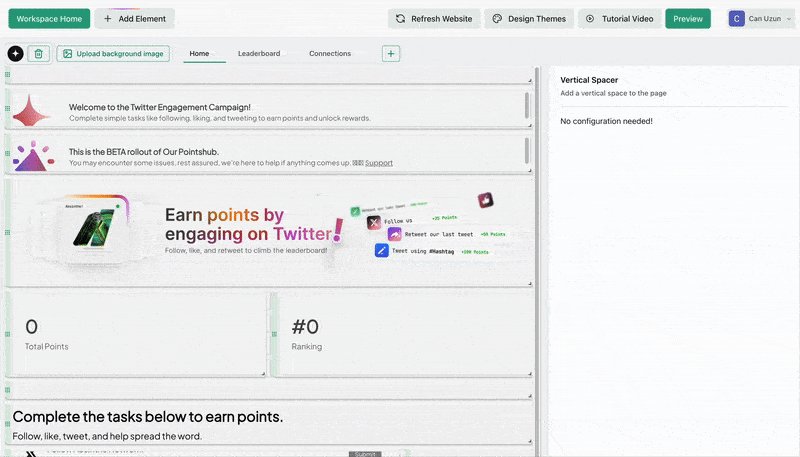Click the Add Element button
The height and width of the screenshot is (457, 800).
pyautogui.click(x=135, y=19)
